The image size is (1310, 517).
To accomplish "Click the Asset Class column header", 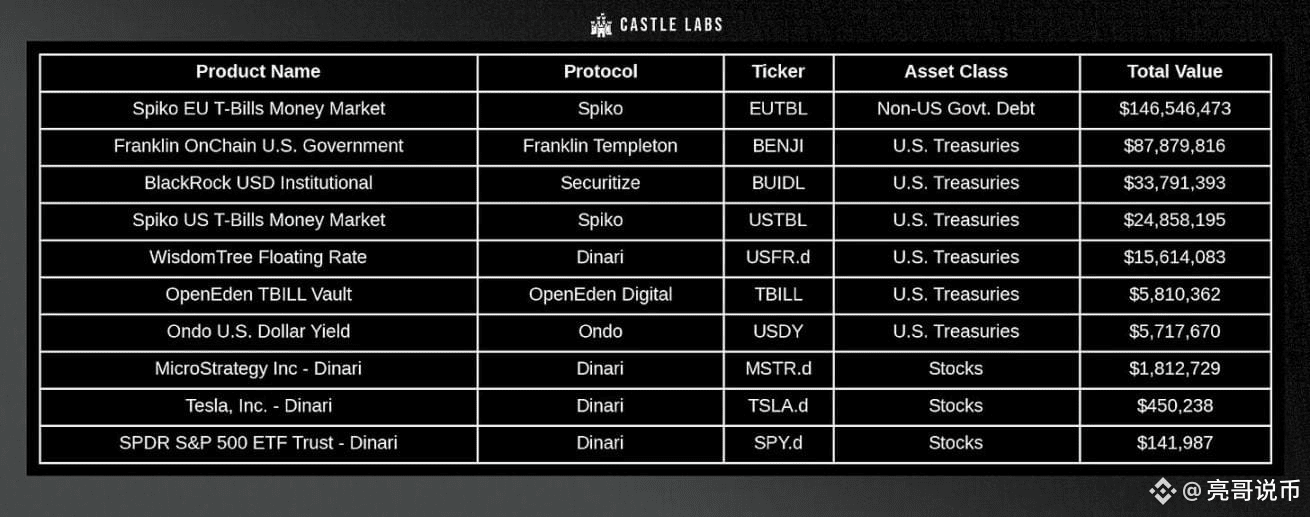I will pyautogui.click(x=956, y=71).
